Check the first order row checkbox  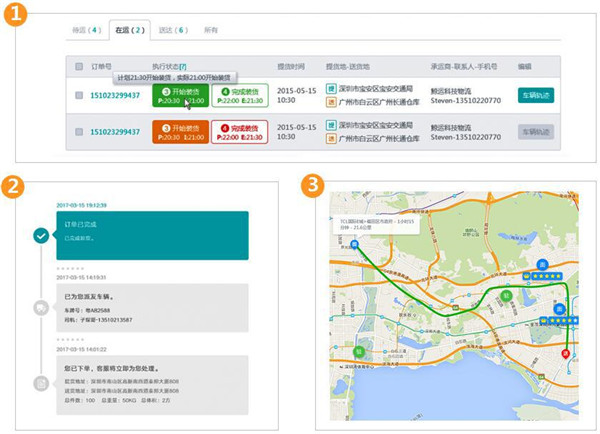tap(80, 96)
